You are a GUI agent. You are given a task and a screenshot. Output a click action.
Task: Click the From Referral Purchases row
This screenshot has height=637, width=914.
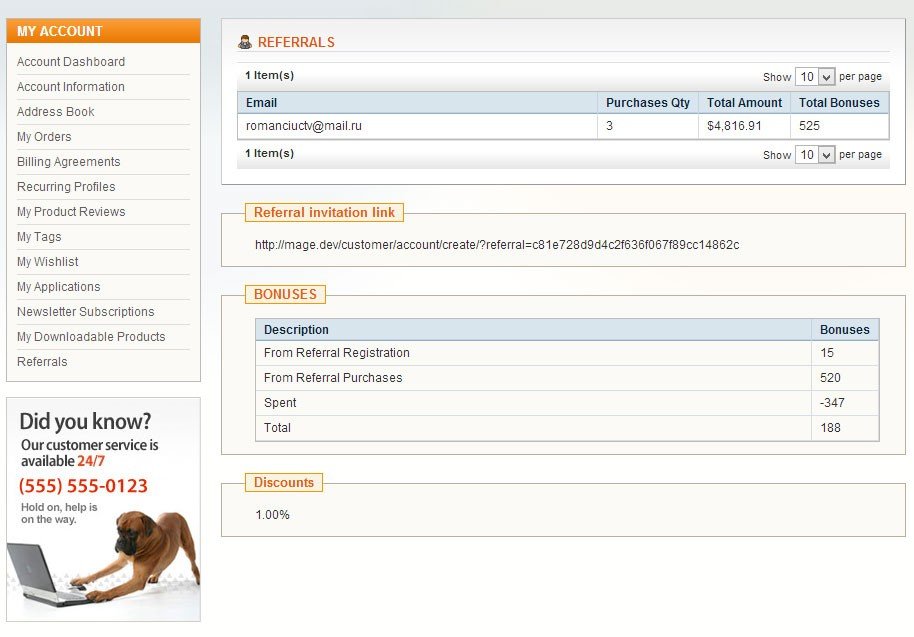click(567, 378)
